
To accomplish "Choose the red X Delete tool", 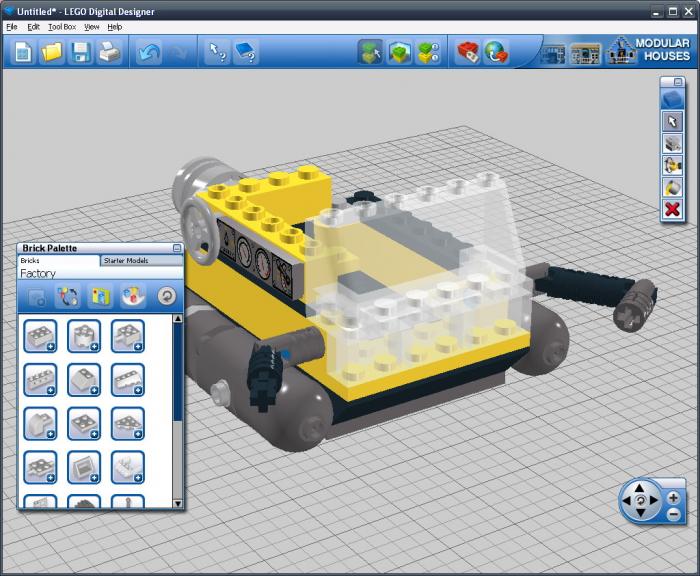I will 672,209.
